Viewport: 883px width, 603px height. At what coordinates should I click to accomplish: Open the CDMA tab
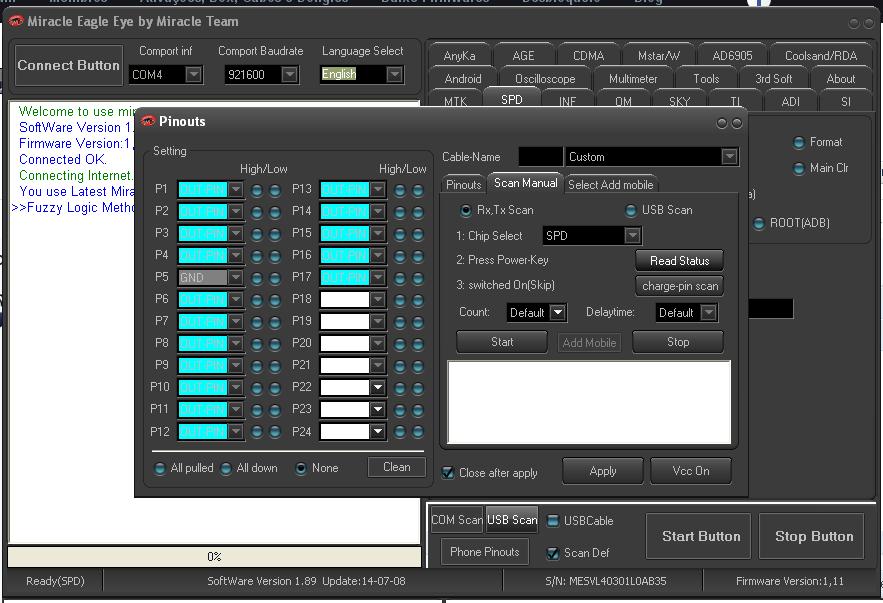[588, 56]
